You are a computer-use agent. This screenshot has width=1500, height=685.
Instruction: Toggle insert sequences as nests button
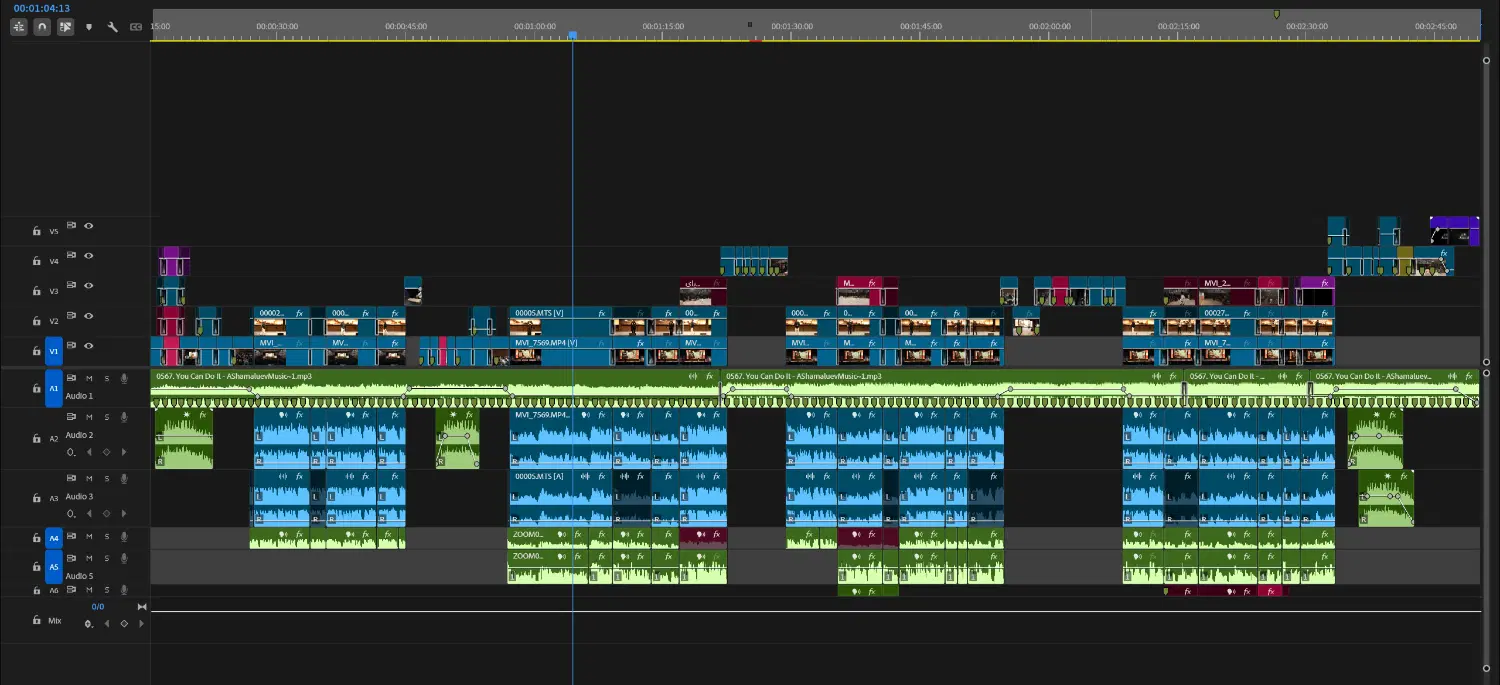pyautogui.click(x=19, y=27)
